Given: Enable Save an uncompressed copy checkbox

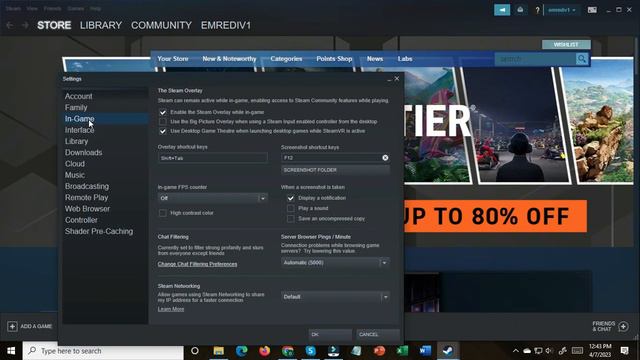Looking at the screenshot, I should pyautogui.click(x=291, y=219).
